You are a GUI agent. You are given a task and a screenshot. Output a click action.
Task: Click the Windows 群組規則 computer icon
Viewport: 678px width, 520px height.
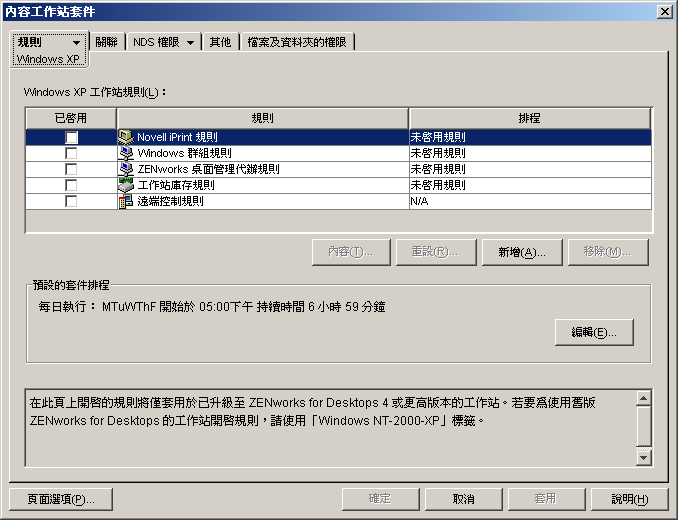[x=126, y=153]
